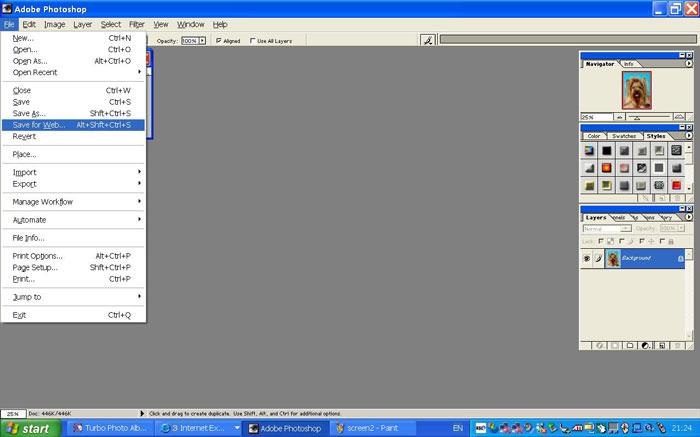The width and height of the screenshot is (700, 437).
Task: Click the Clear Style icon in the Styles panel
Action: (x=645, y=198)
